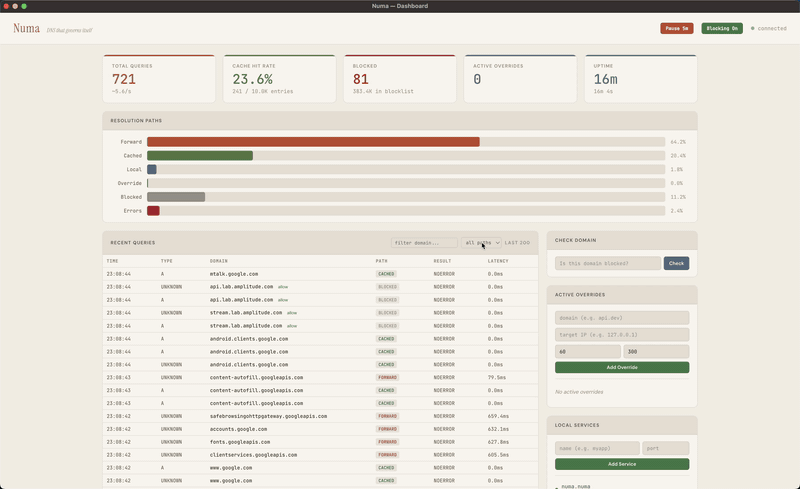Screen dimensions: 800x489
Task: Click the Pause 5m button
Action: (x=677, y=29)
